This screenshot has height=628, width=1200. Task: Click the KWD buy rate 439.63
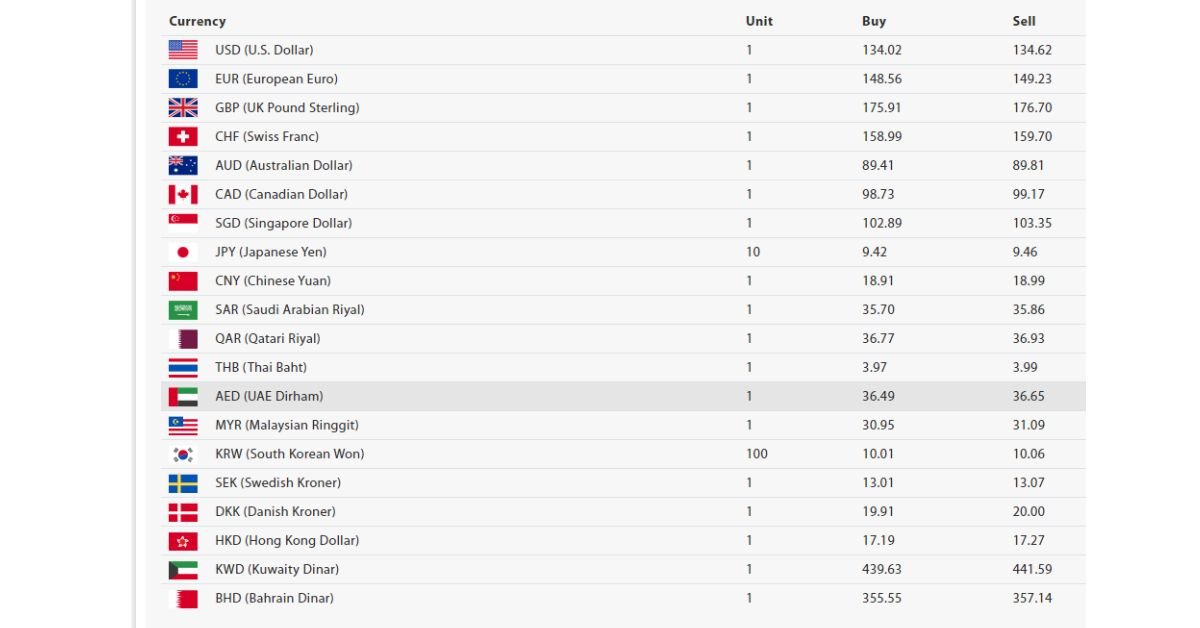coord(881,569)
